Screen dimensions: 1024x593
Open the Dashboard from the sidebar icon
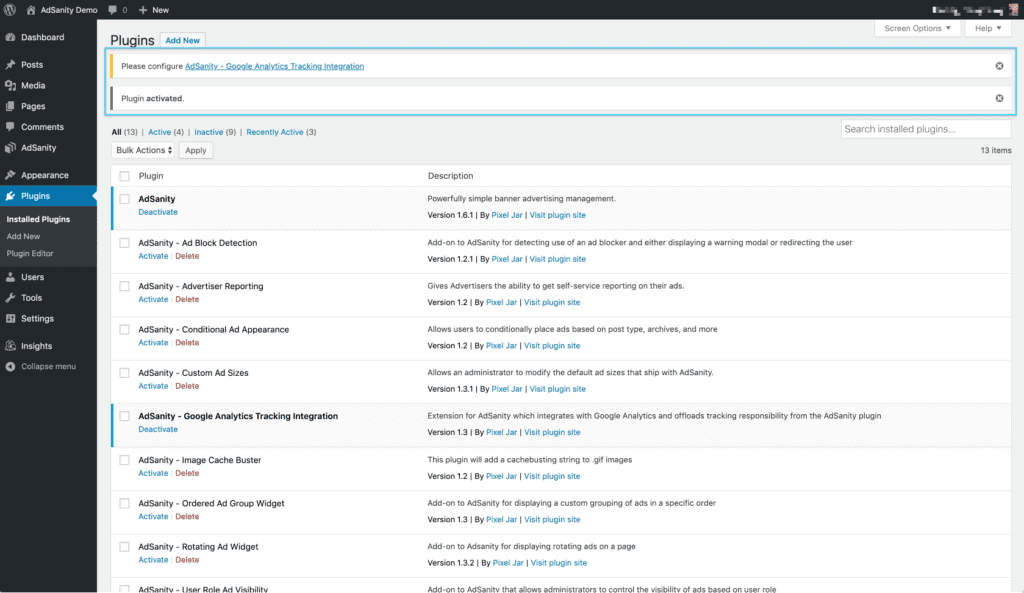tap(14, 37)
